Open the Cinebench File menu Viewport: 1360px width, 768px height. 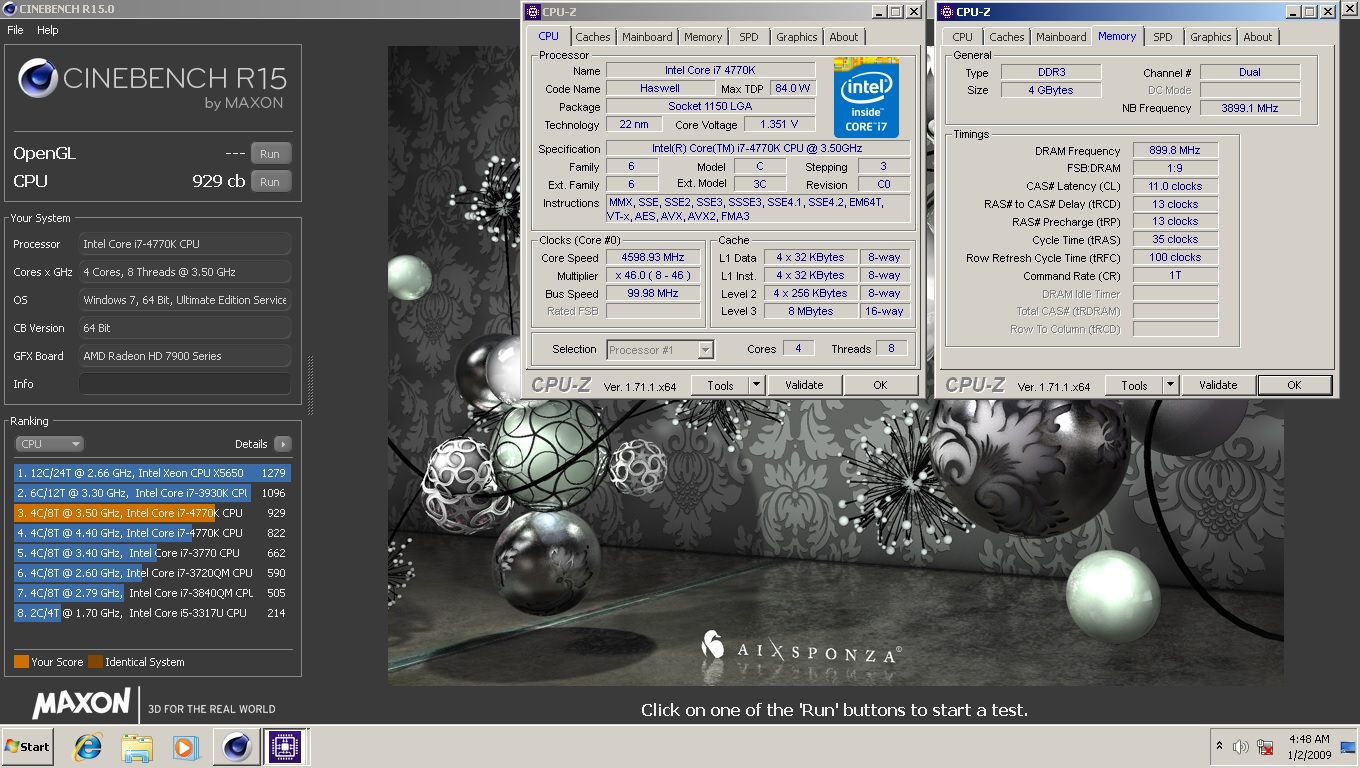[x=15, y=30]
